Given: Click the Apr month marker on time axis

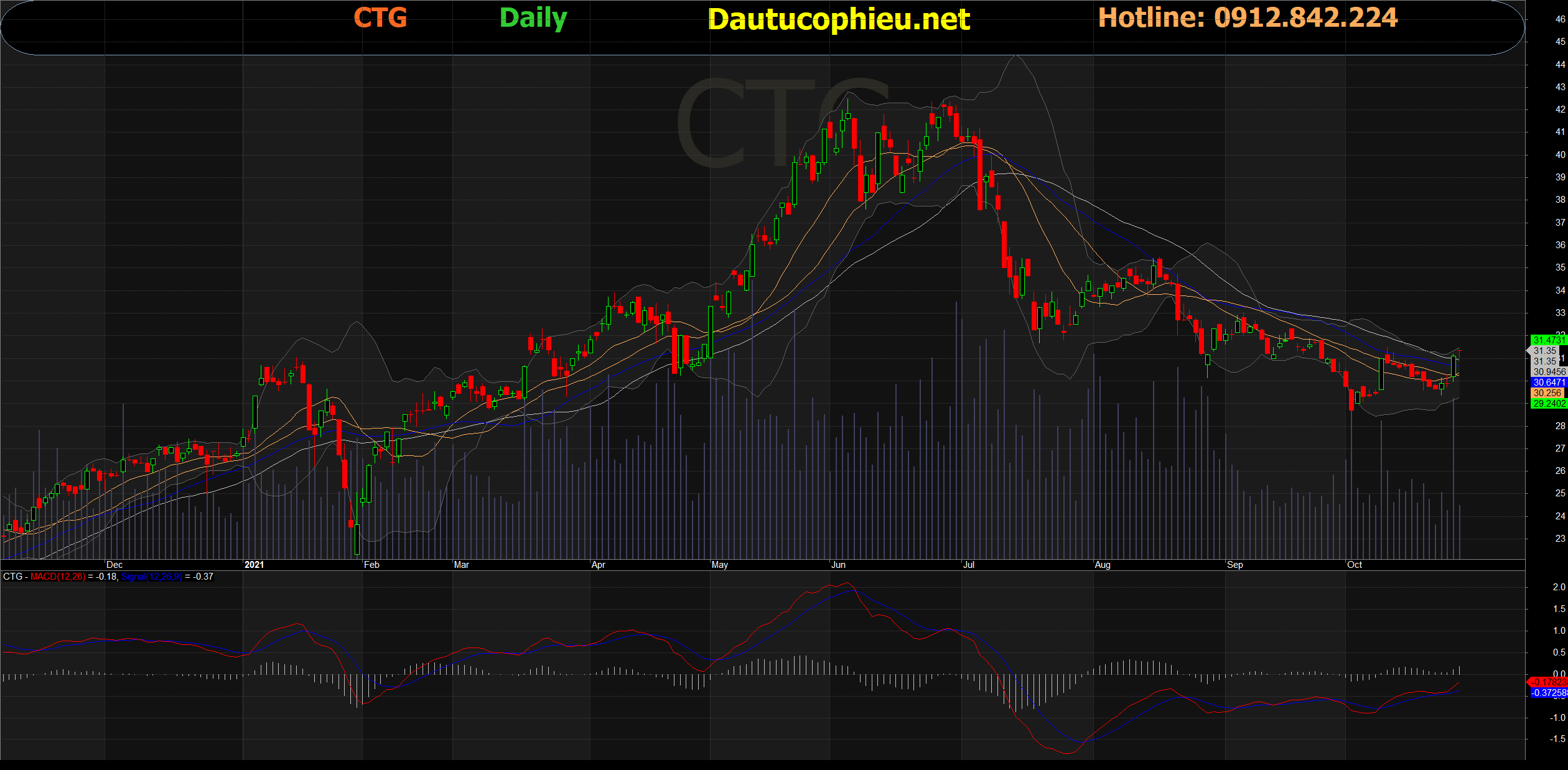Looking at the screenshot, I should coord(598,565).
